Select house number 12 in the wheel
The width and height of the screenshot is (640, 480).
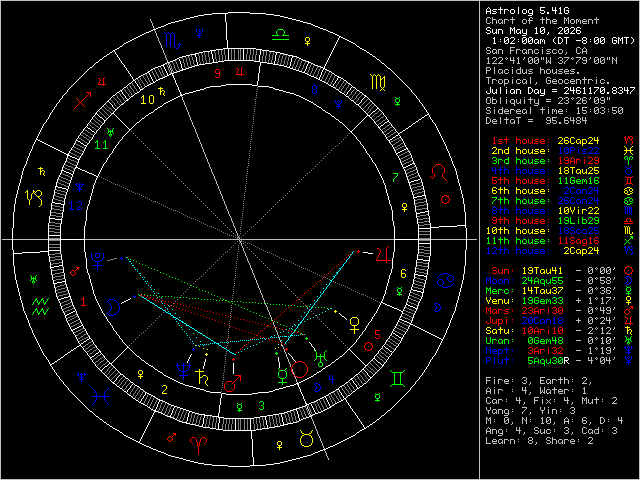click(x=76, y=206)
